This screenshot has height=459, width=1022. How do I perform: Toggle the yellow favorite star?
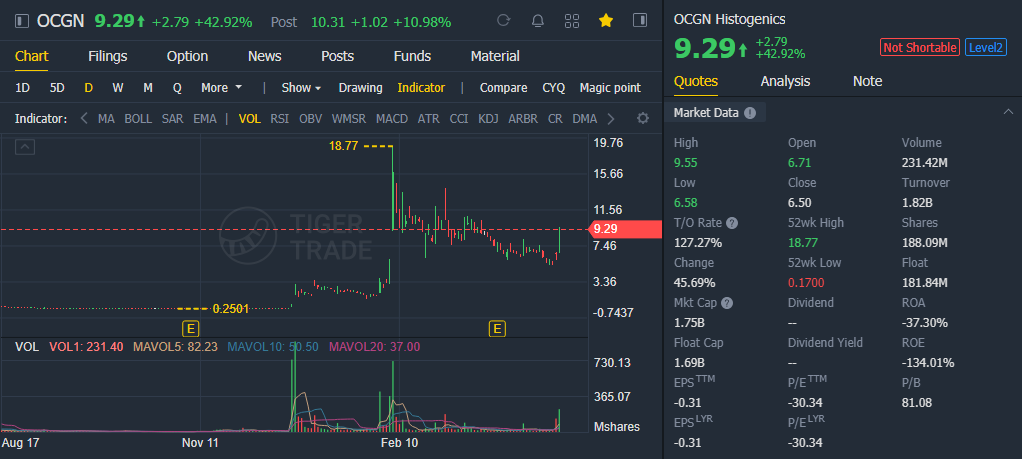pos(606,21)
